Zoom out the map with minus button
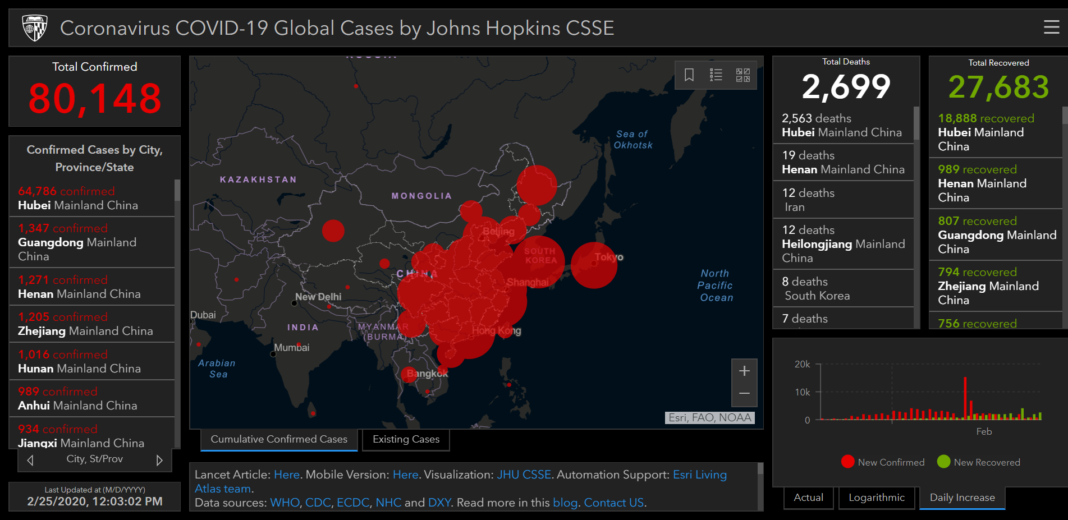This screenshot has height=520, width=1068. click(x=744, y=394)
